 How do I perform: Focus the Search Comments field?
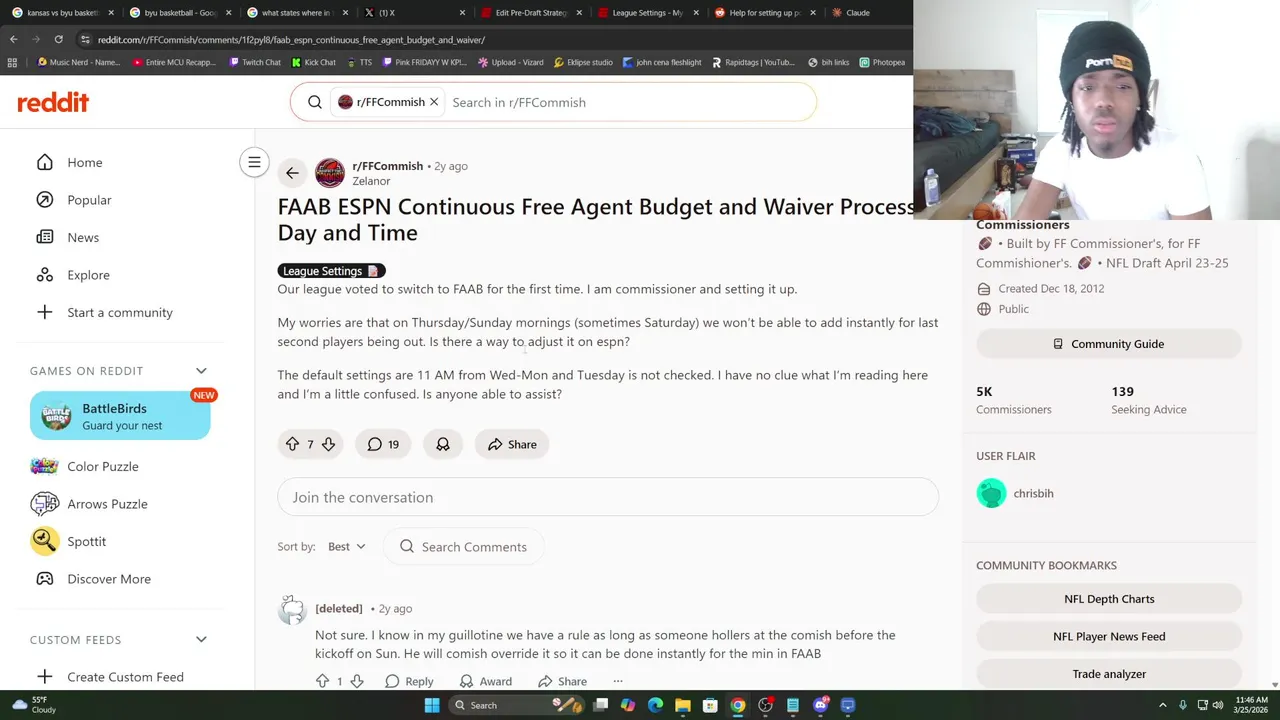(463, 547)
